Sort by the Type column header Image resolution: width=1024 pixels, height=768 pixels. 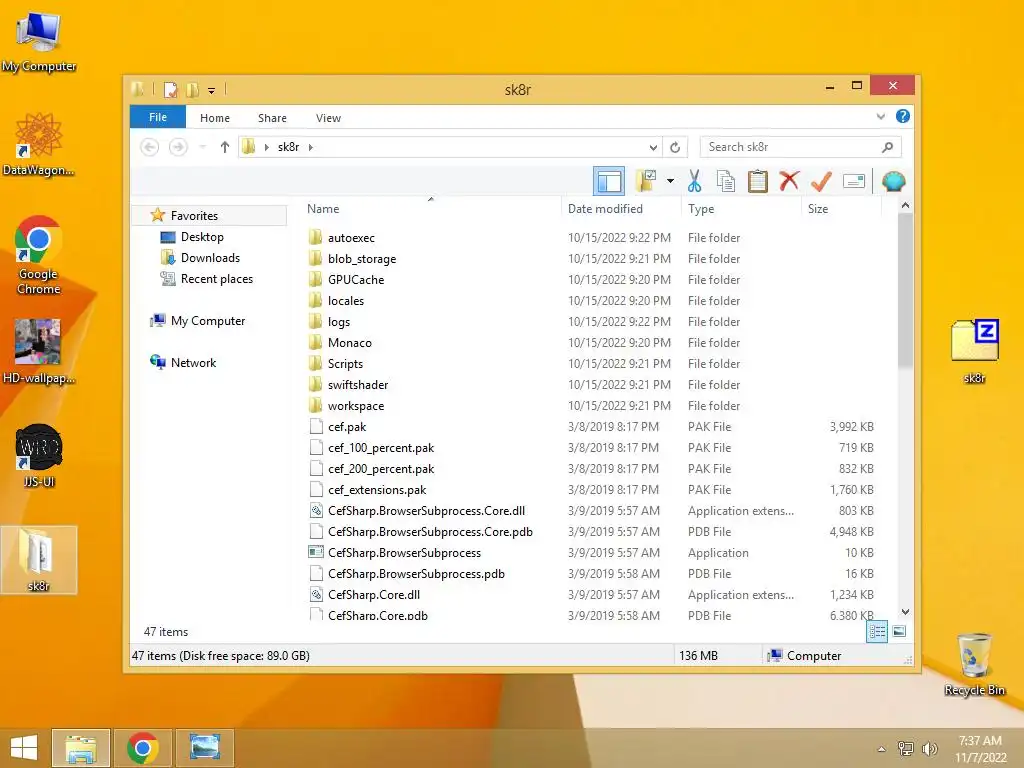coord(741,209)
